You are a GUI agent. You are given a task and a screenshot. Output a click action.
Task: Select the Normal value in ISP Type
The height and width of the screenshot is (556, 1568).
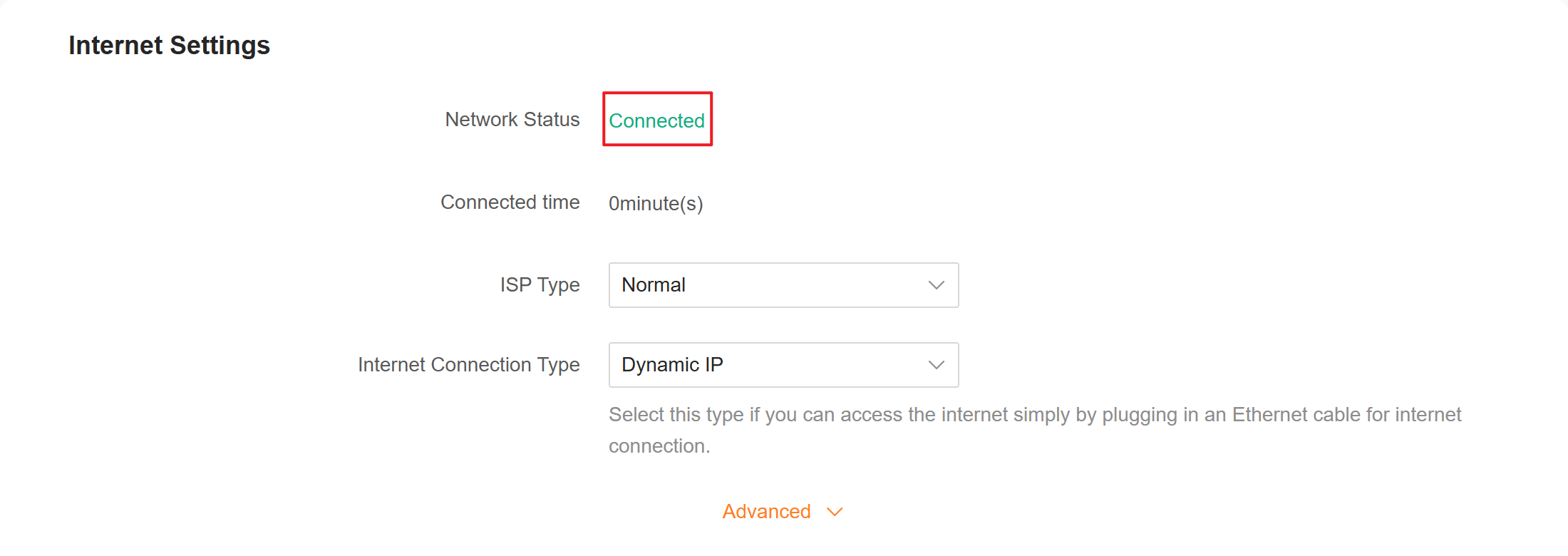(654, 285)
